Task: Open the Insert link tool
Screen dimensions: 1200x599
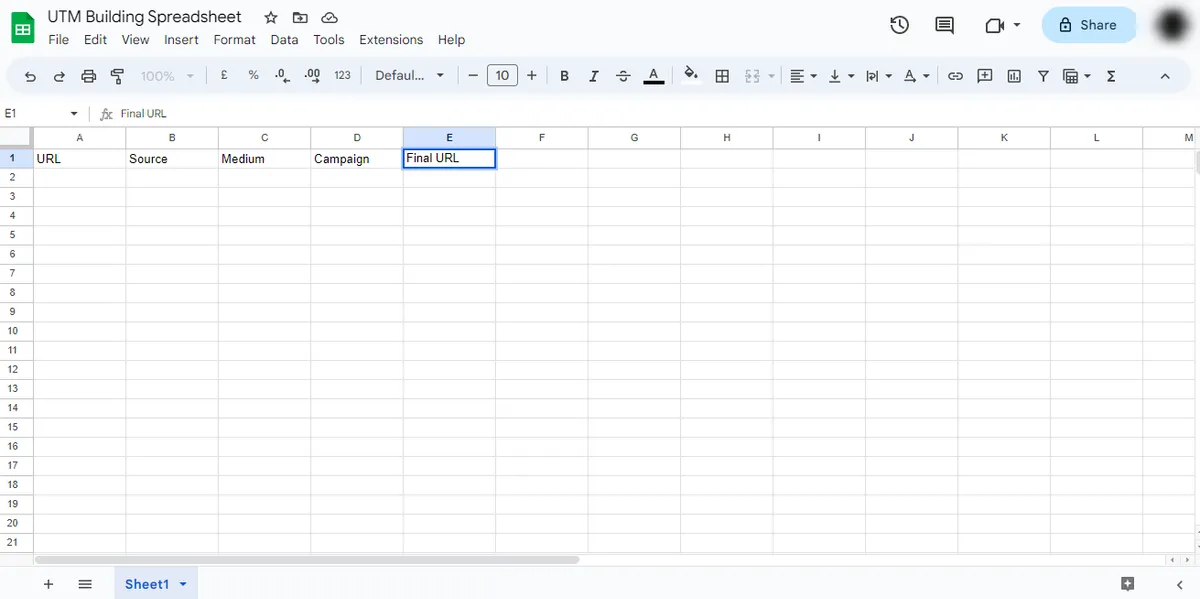Action: [x=954, y=75]
